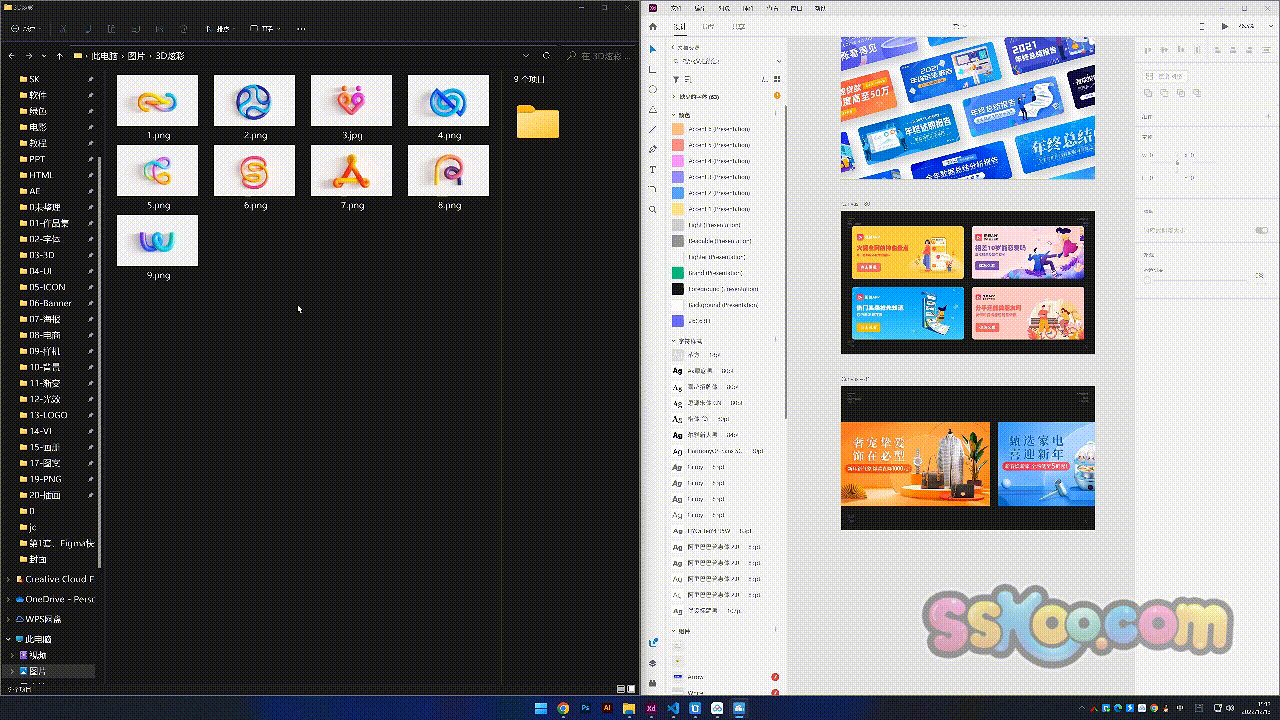The image size is (1280, 720).
Task: Select the Accent 6 orange color swatch
Action: click(678, 129)
